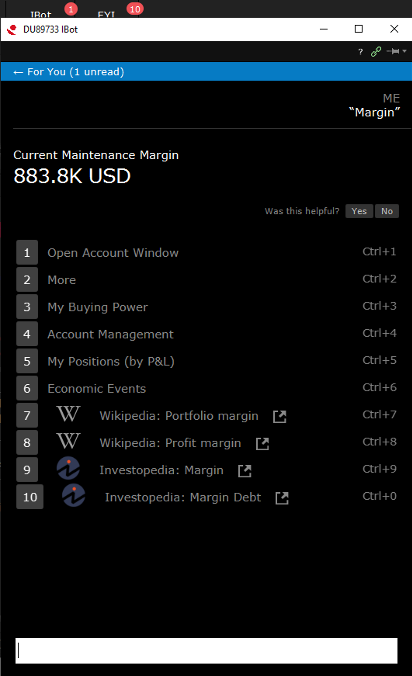Image resolution: width=412 pixels, height=676 pixels.
Task: Choose My Buying Power suggestion
Action: (206, 307)
